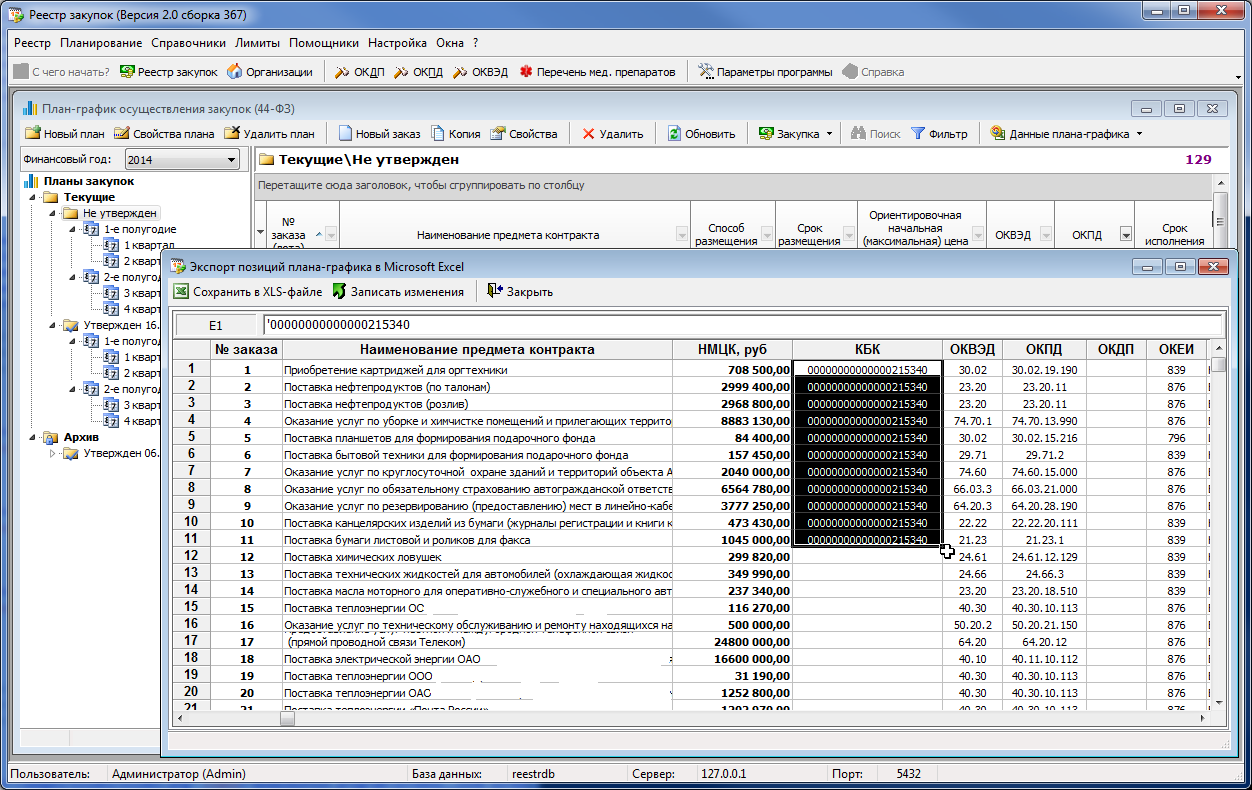Open the ОКВЭД classifier in the main toolbar
This screenshot has width=1252, height=790.
coord(481,72)
